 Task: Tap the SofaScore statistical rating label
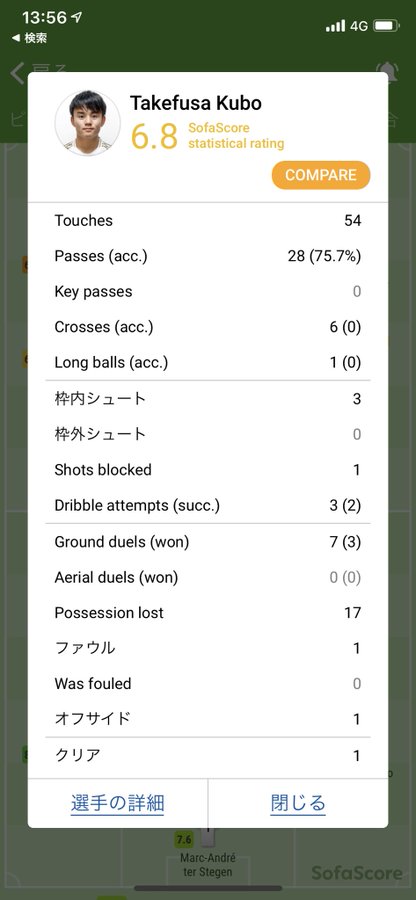236,135
